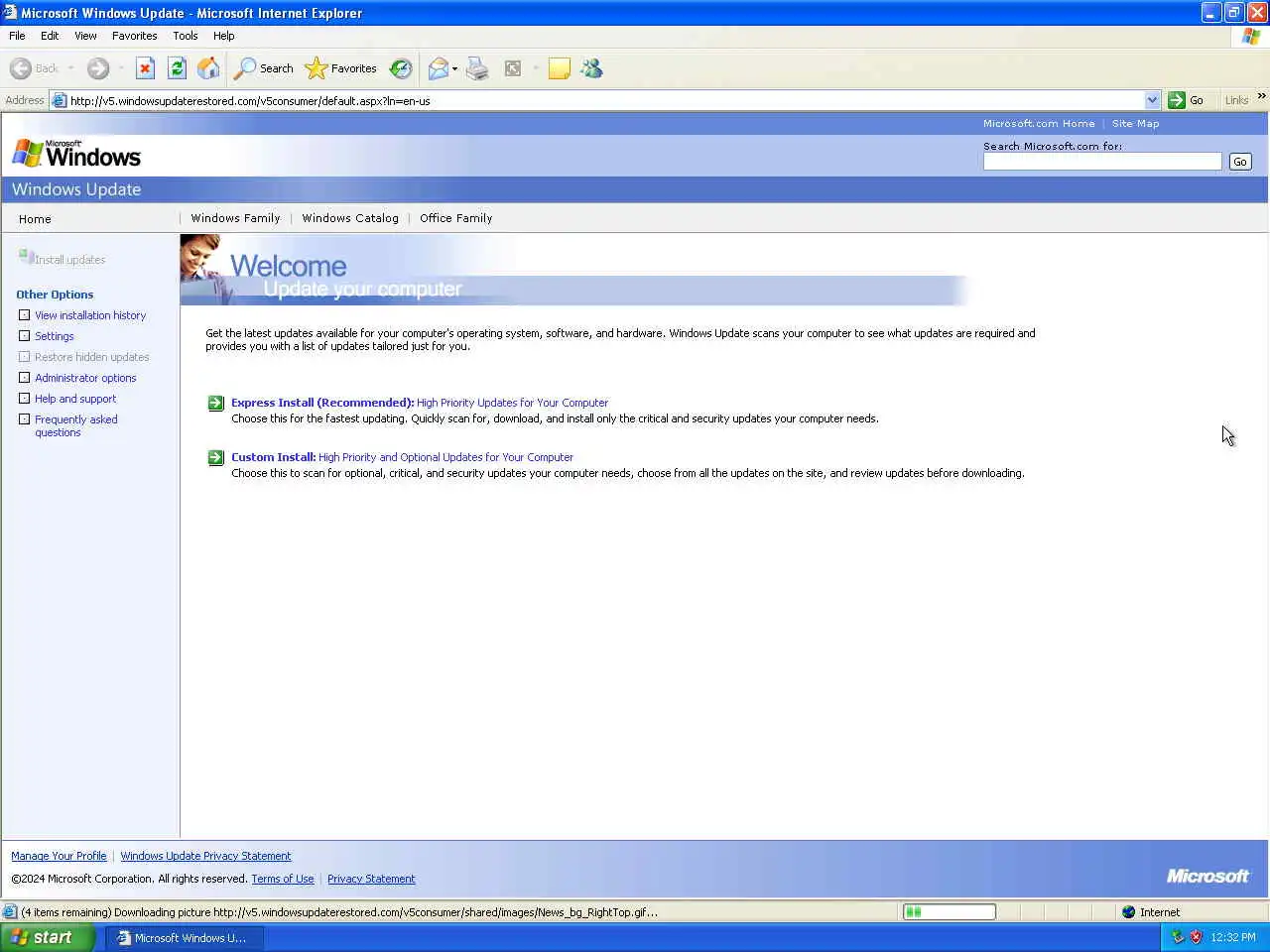1270x952 pixels.
Task: Open the Edit menu
Action: pyautogui.click(x=50, y=36)
